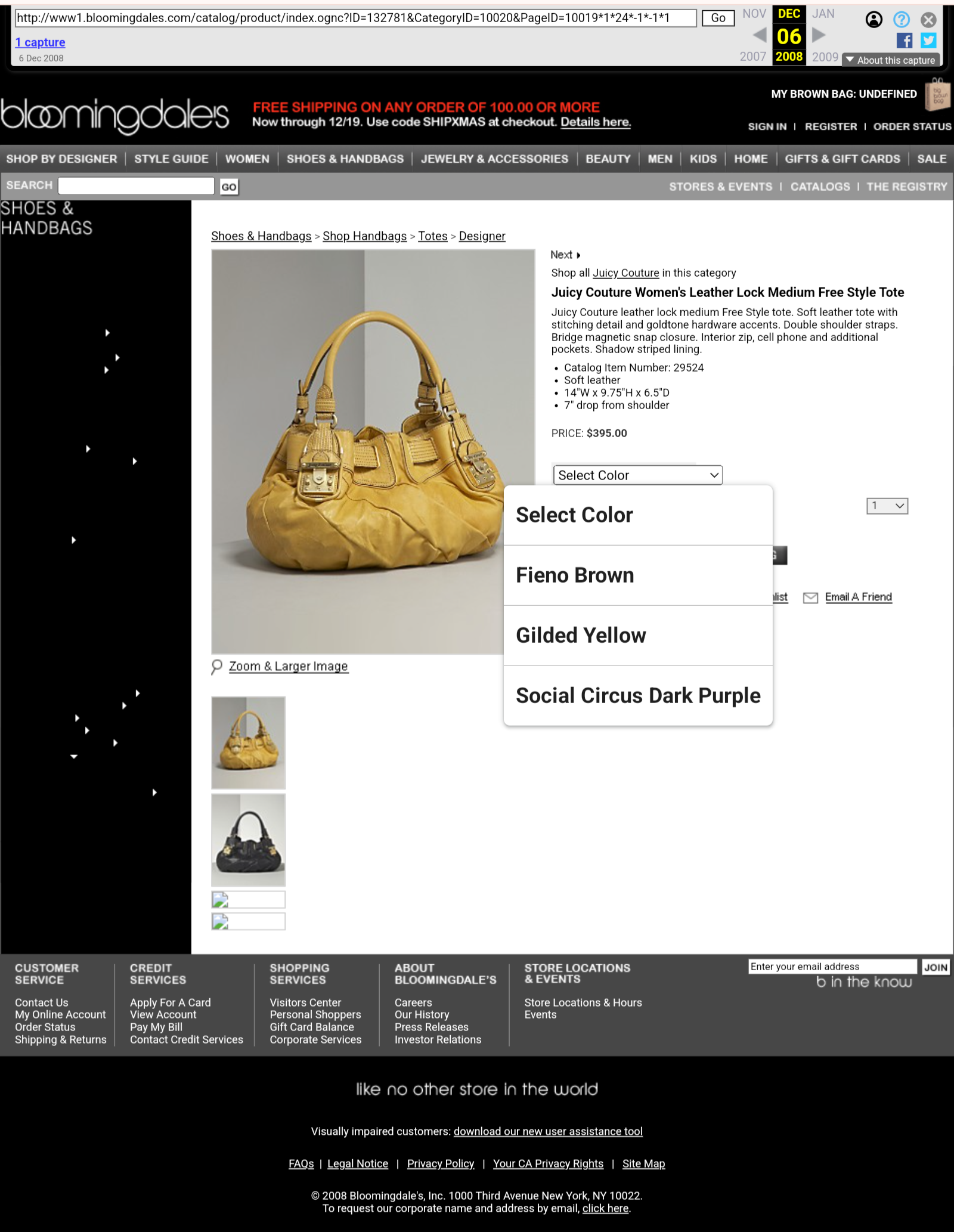Click Shop Handbags breadcrumb

pyautogui.click(x=364, y=236)
